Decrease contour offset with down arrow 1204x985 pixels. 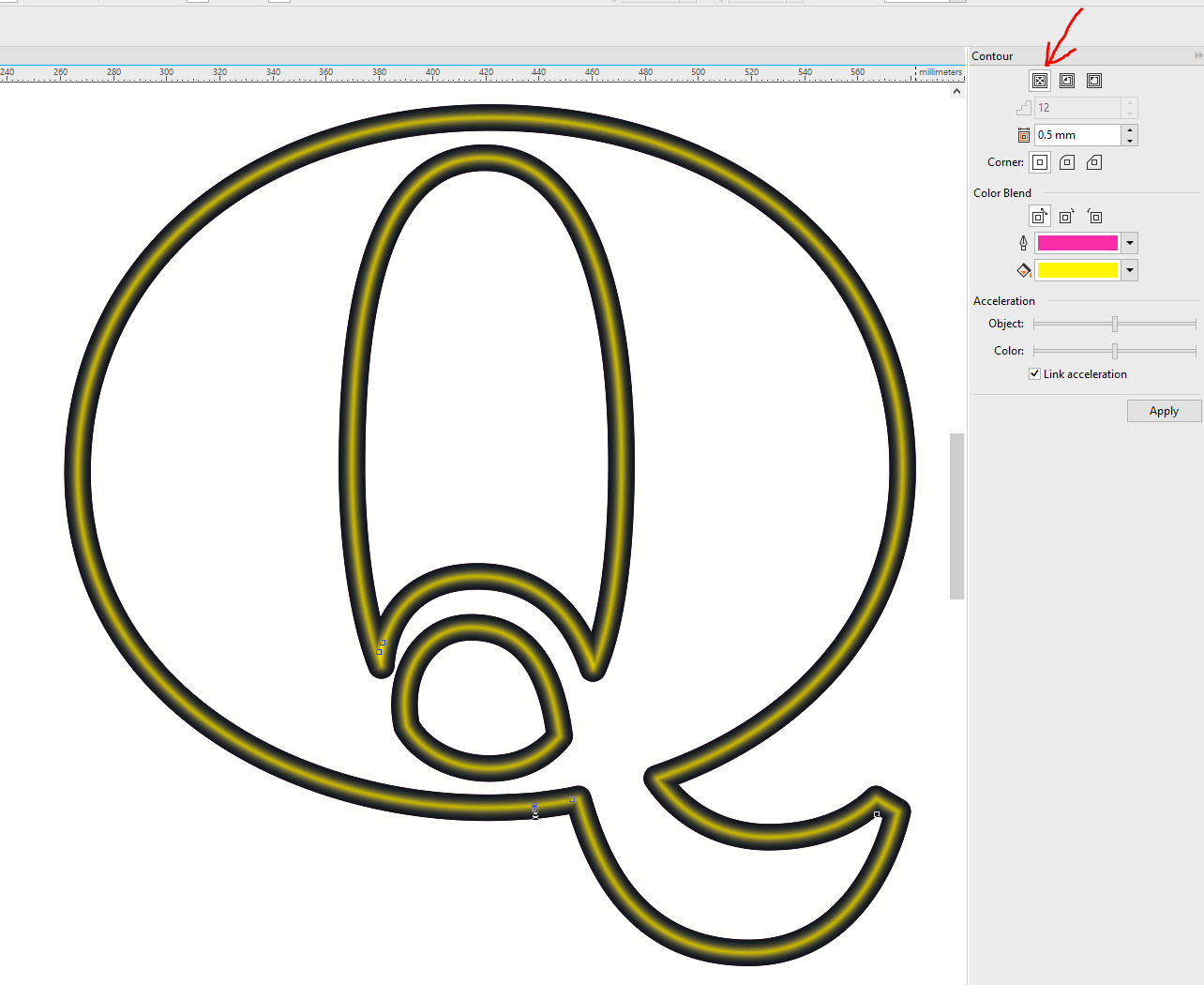[1130, 141]
